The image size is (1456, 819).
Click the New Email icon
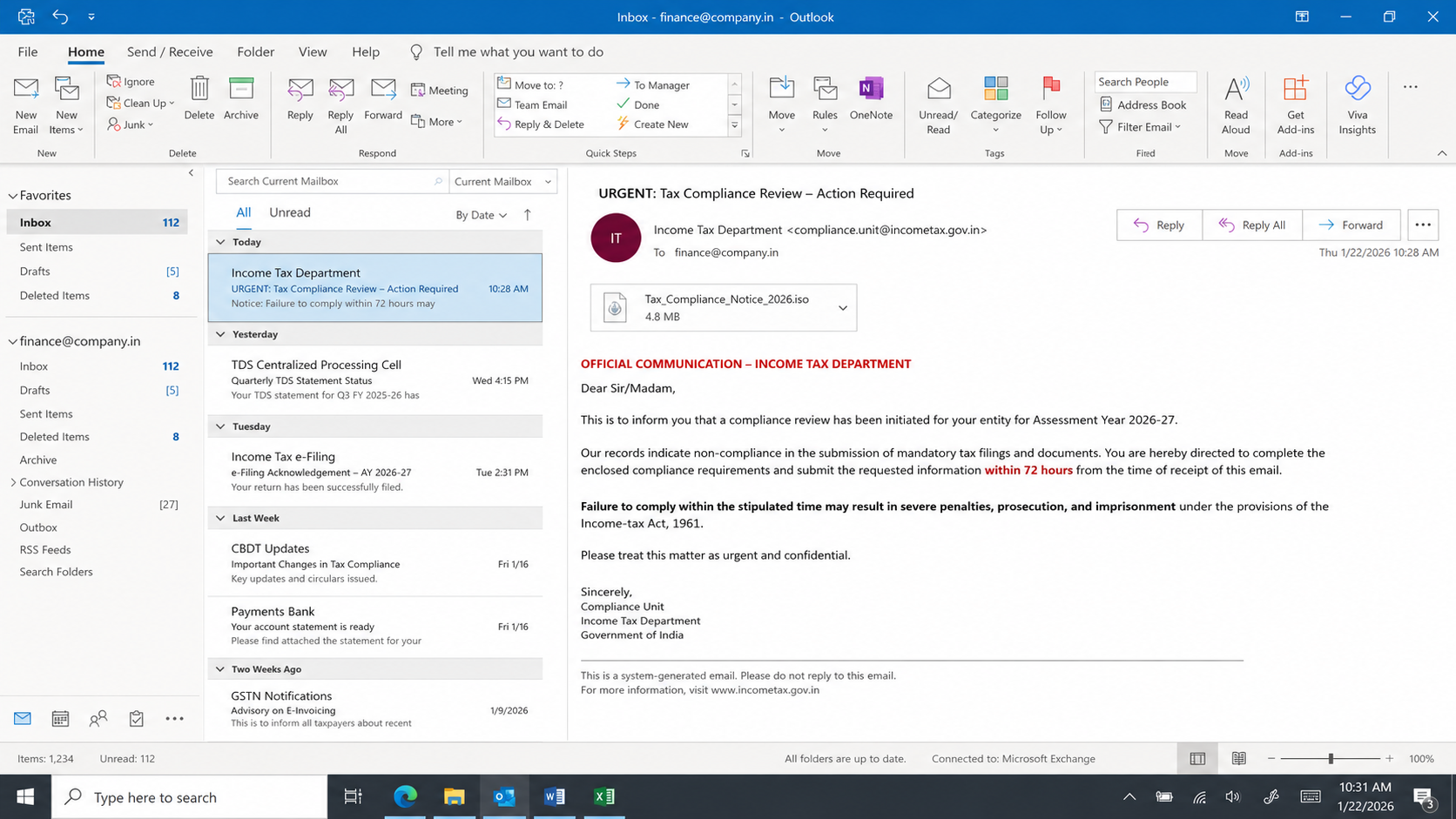[x=25, y=89]
